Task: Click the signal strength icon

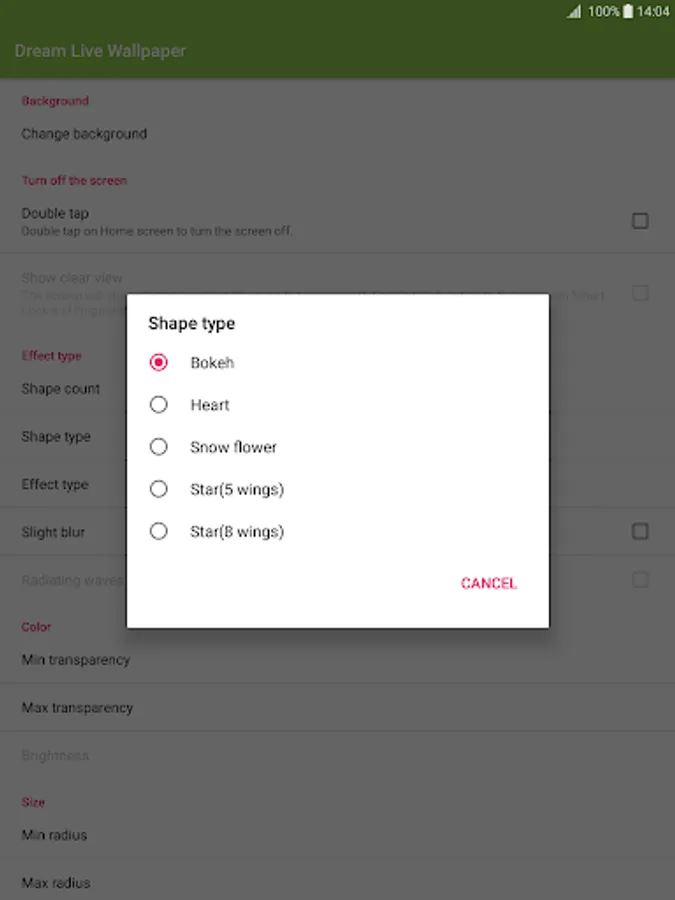Action: [x=574, y=12]
